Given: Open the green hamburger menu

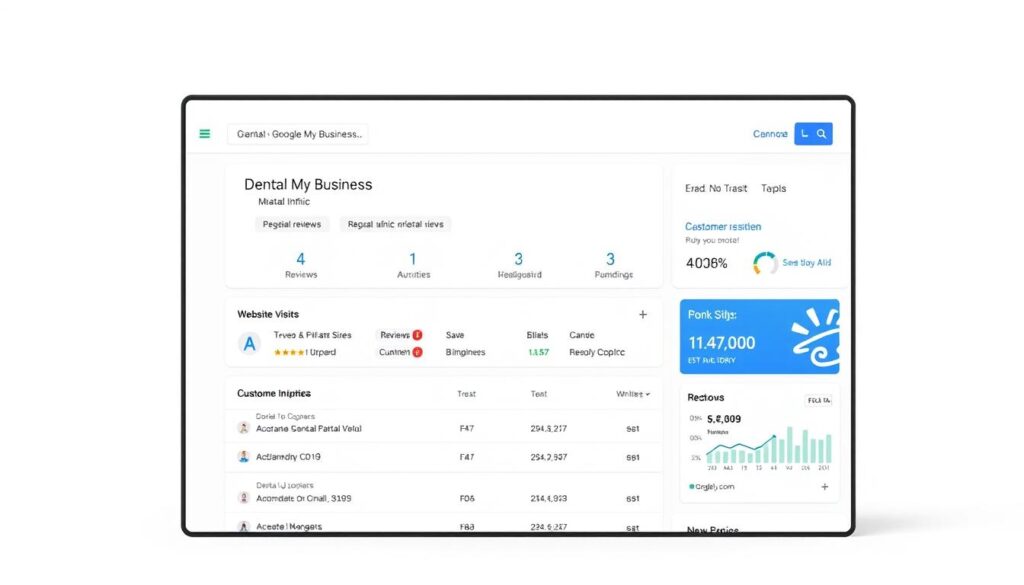Looking at the screenshot, I should pyautogui.click(x=204, y=134).
